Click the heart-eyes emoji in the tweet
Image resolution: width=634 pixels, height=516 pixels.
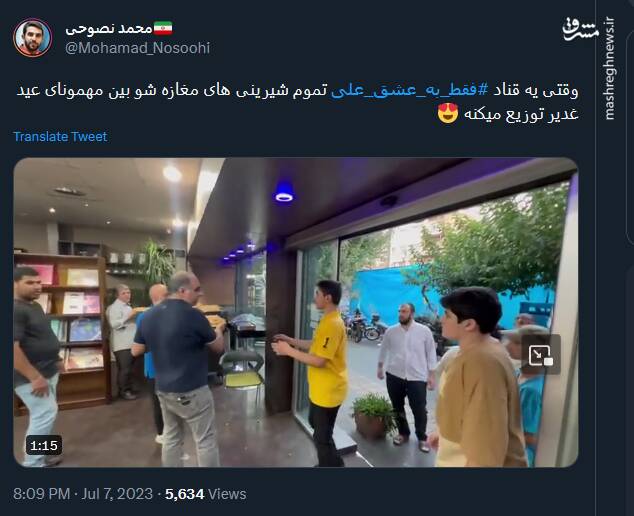click(x=448, y=113)
